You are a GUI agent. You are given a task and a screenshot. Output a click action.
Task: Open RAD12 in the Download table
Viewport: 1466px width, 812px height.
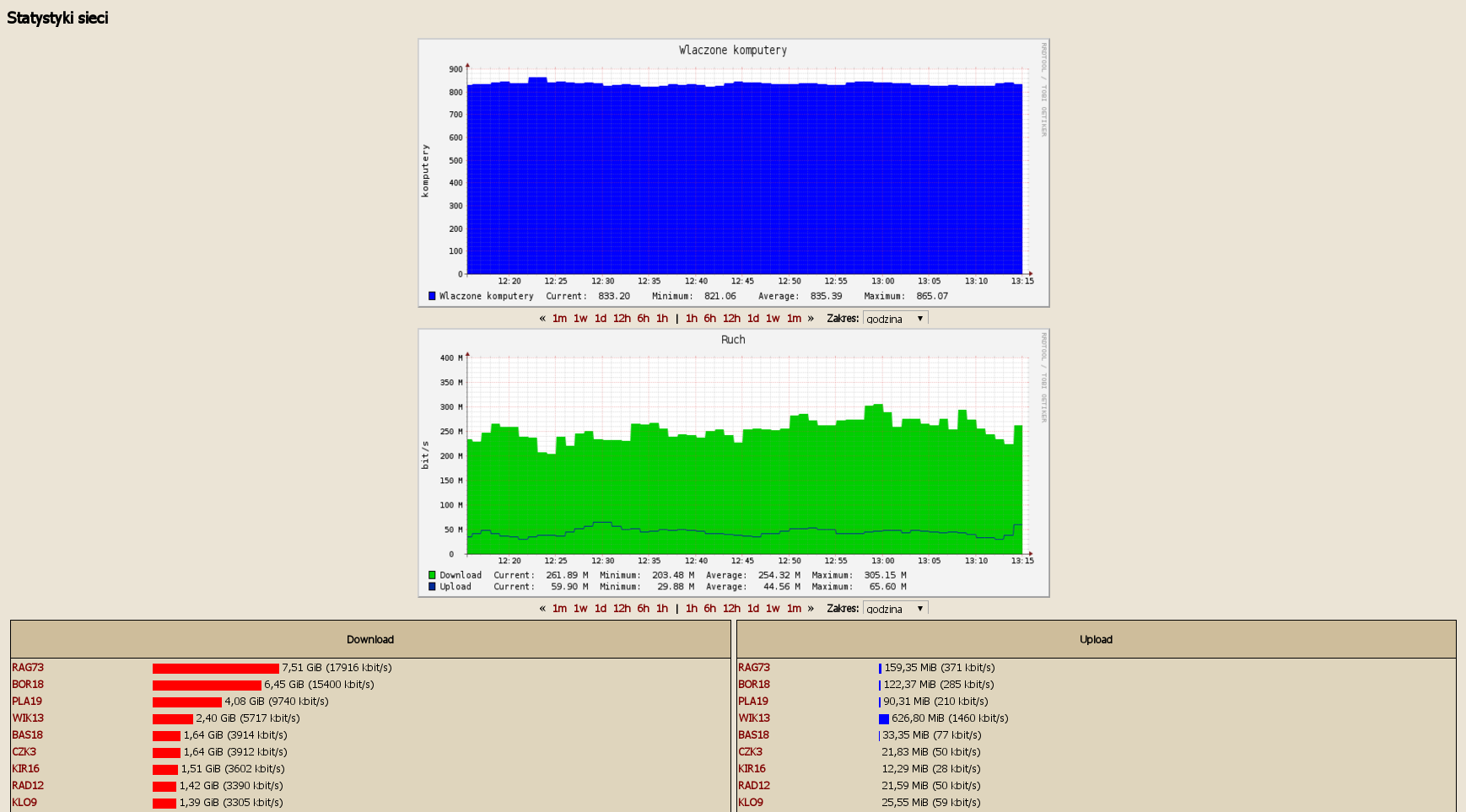(x=28, y=786)
